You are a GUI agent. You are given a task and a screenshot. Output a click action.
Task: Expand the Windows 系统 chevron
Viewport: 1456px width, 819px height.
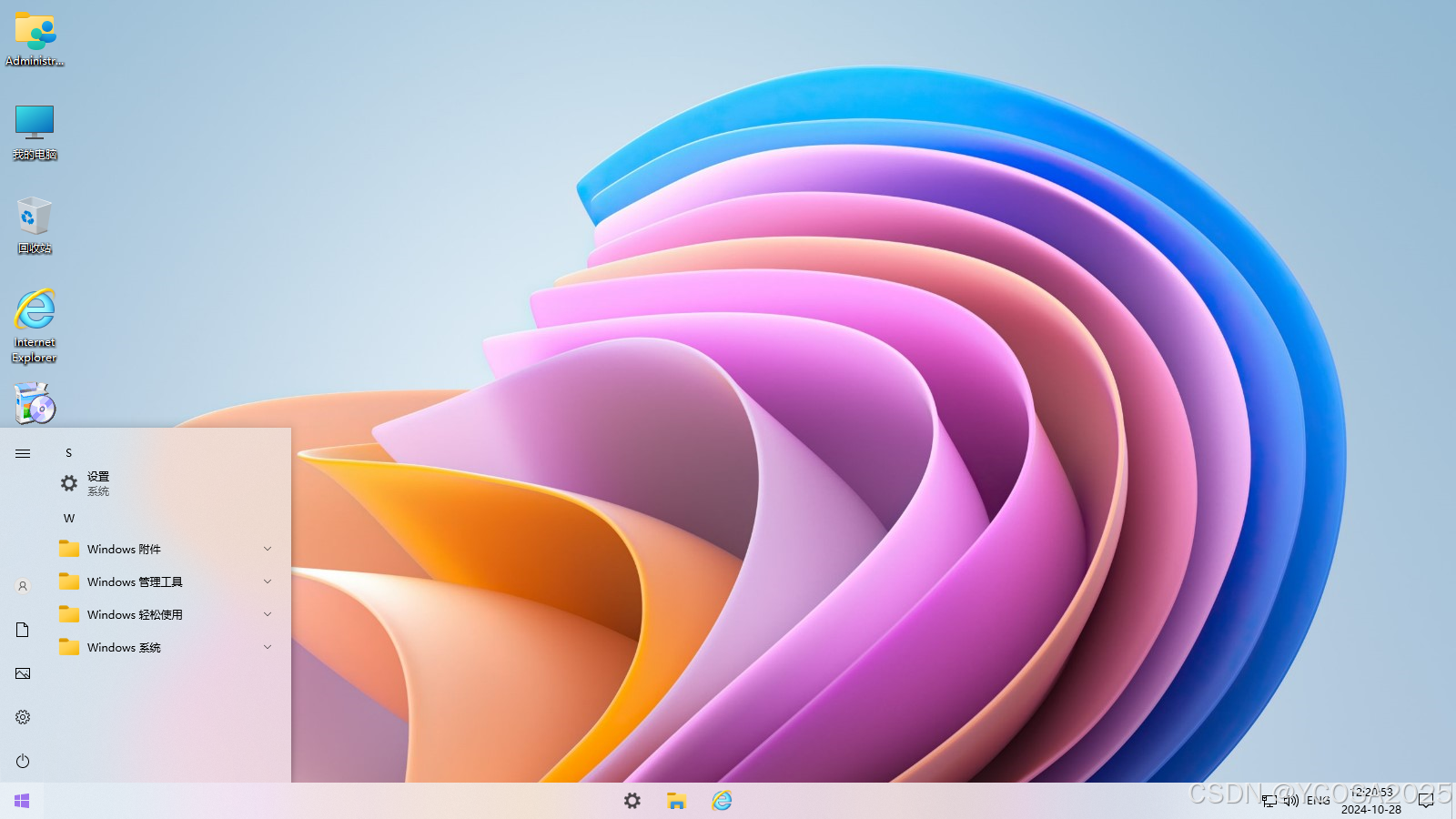[x=268, y=647]
